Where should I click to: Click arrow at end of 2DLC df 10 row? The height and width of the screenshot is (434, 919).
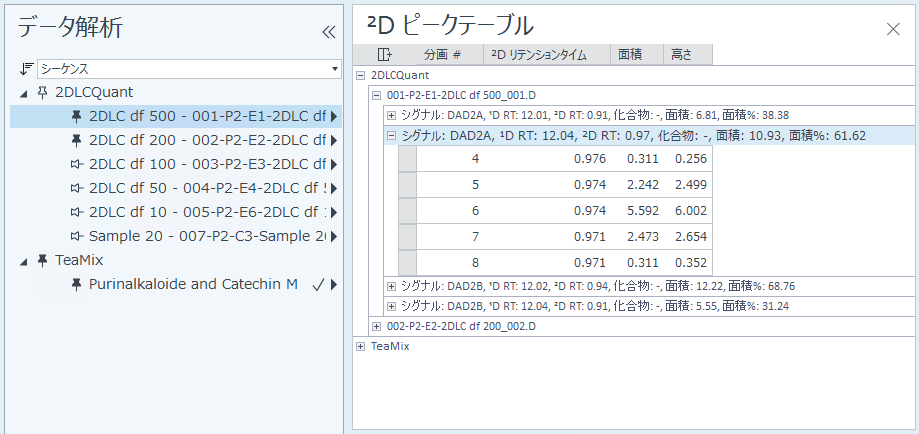(334, 213)
